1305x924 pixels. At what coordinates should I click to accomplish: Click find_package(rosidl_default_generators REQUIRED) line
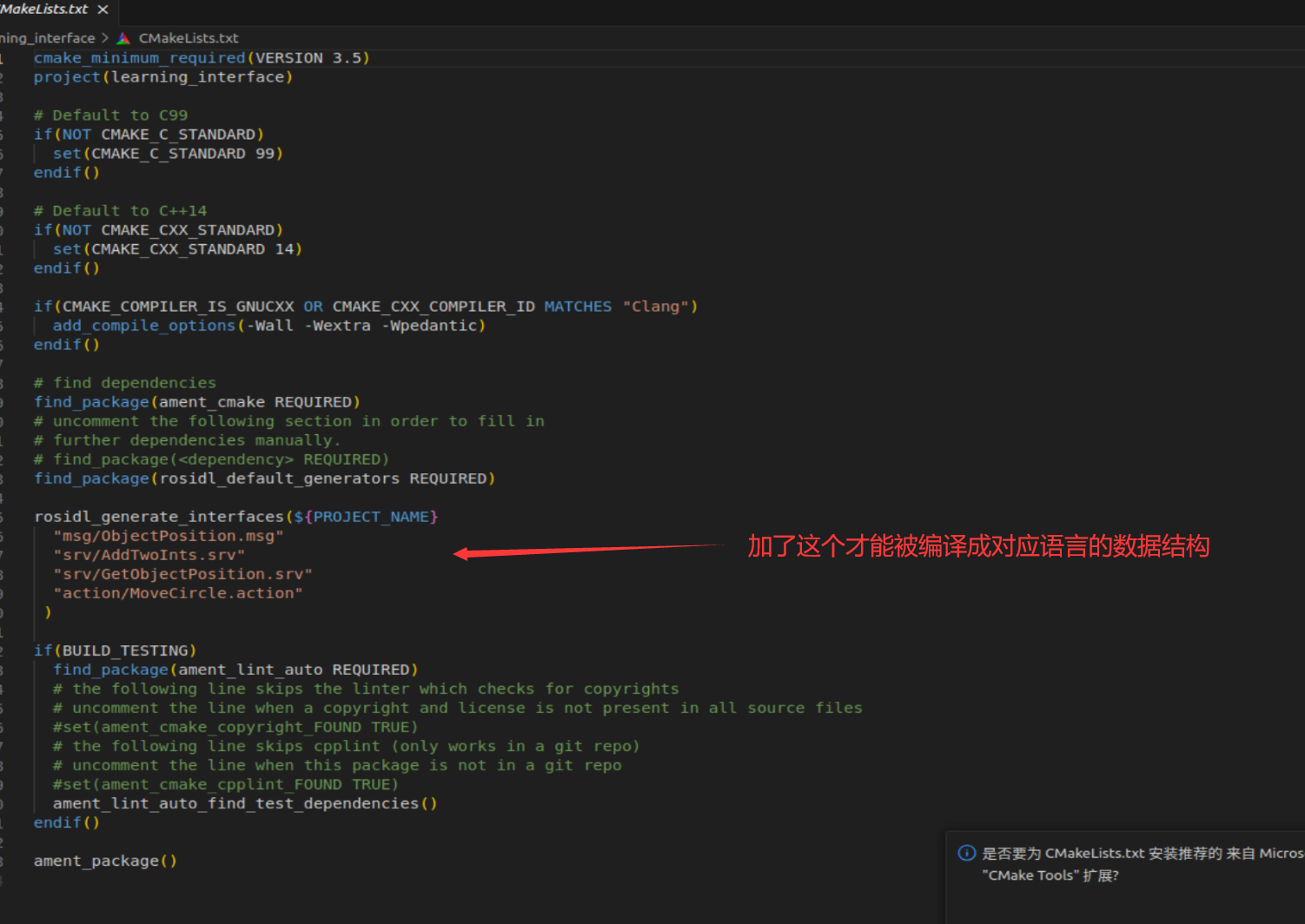coord(264,478)
